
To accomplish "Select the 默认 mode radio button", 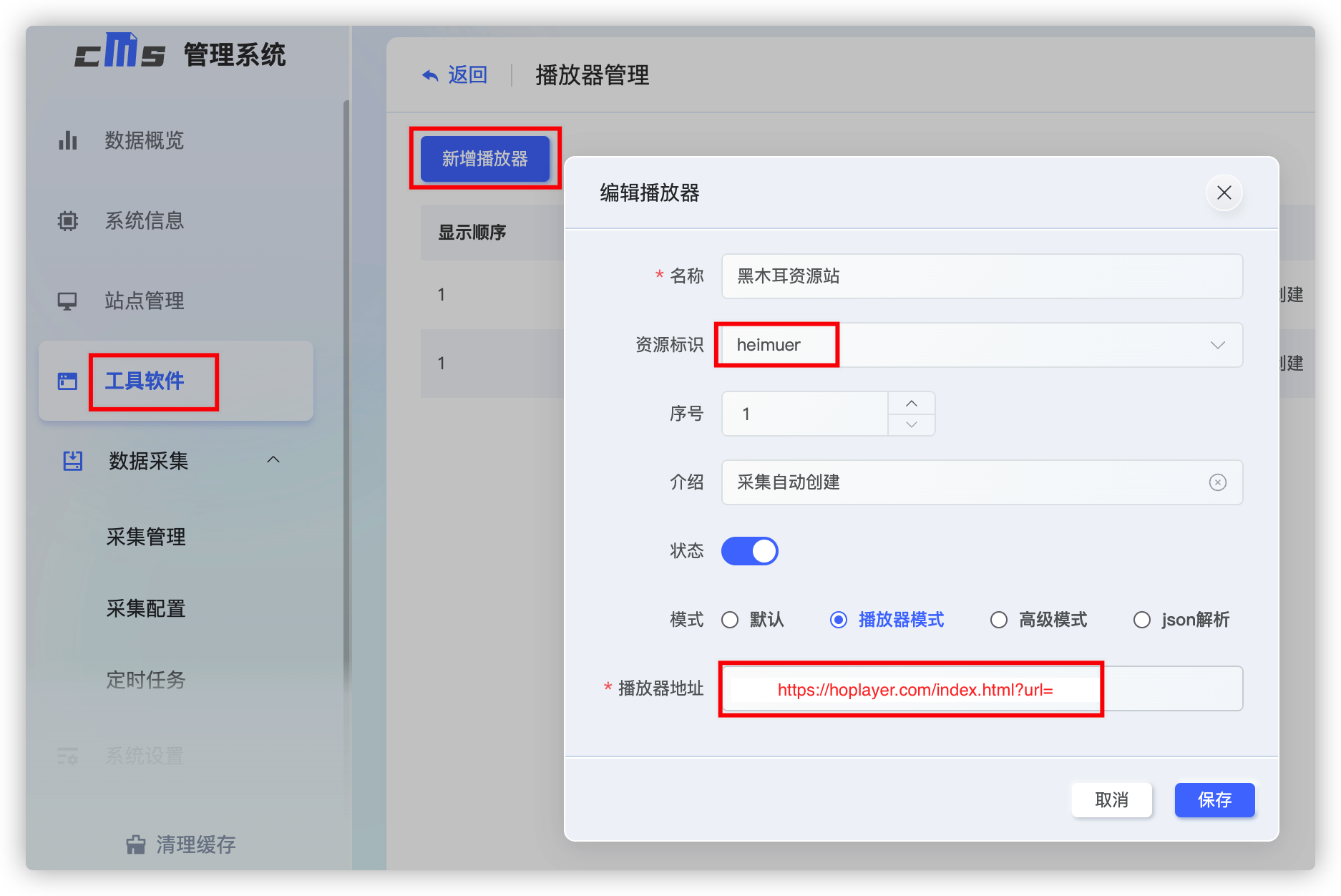I will pyautogui.click(x=730, y=620).
